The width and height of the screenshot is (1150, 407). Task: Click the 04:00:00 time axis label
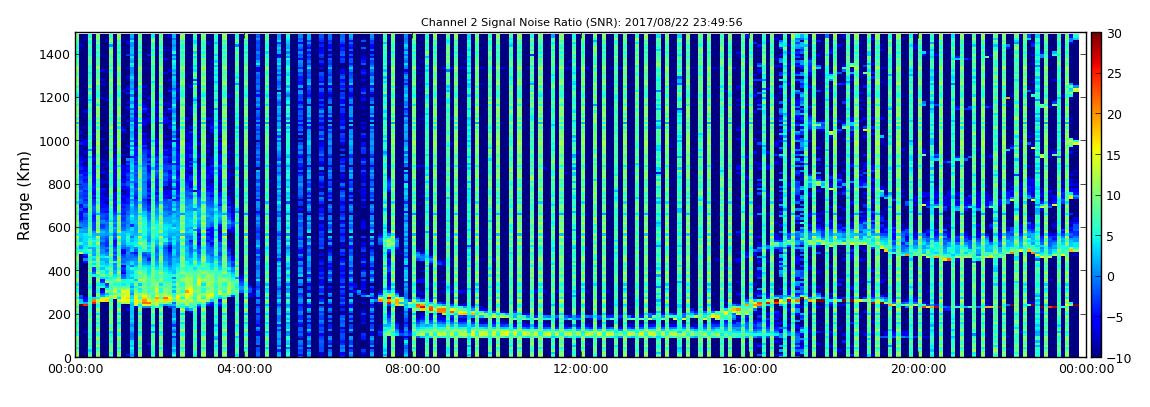click(x=243, y=370)
